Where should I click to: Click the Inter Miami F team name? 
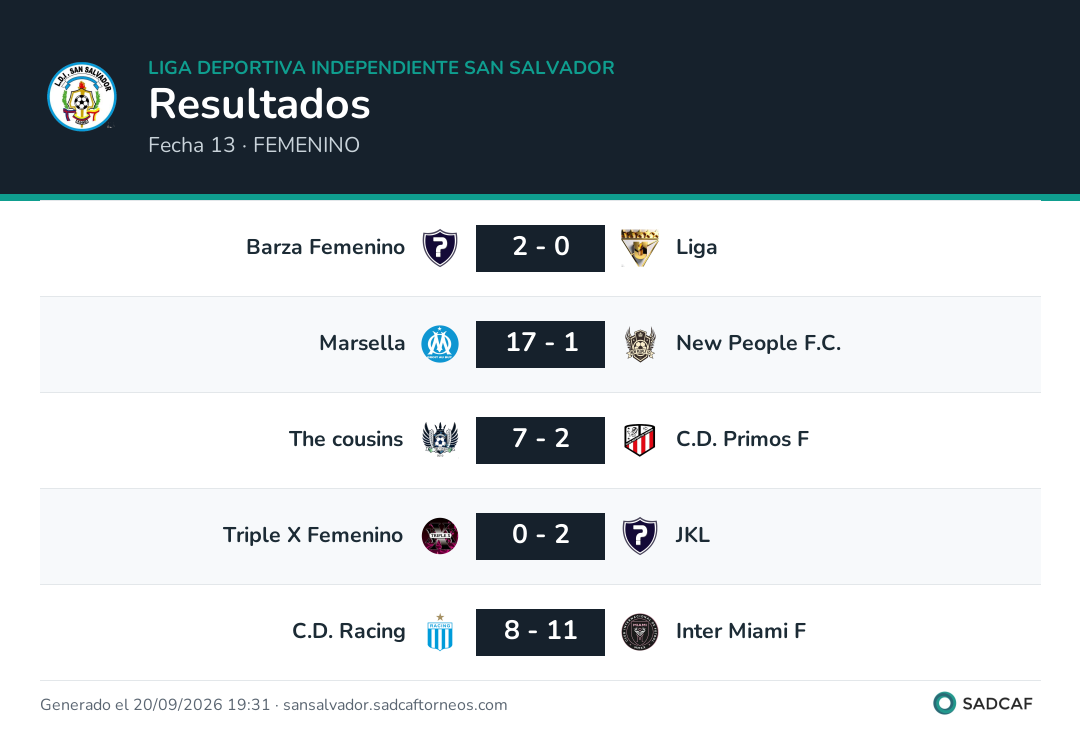(741, 631)
